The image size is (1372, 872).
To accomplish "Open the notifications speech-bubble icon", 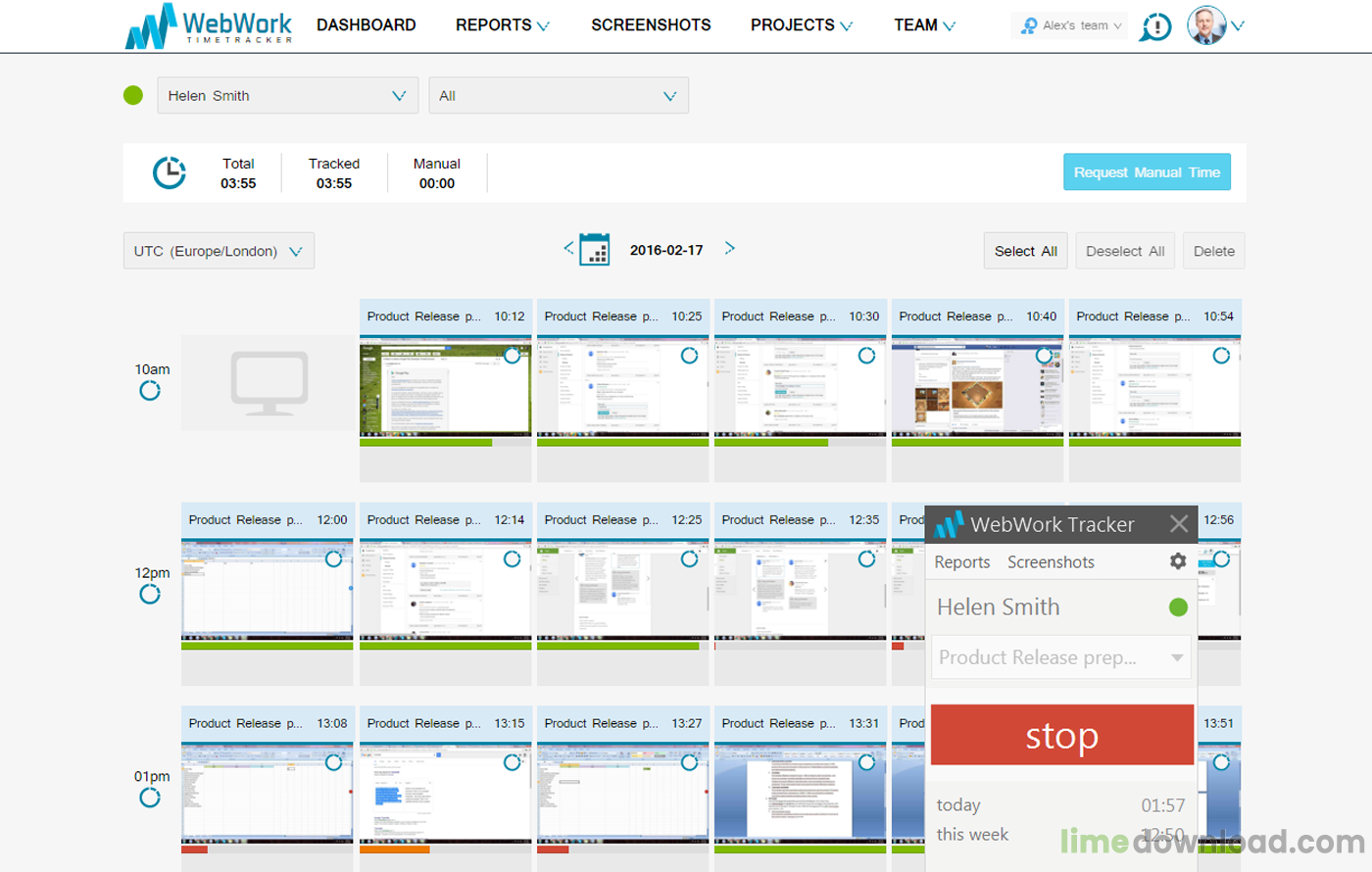I will tap(1155, 26).
